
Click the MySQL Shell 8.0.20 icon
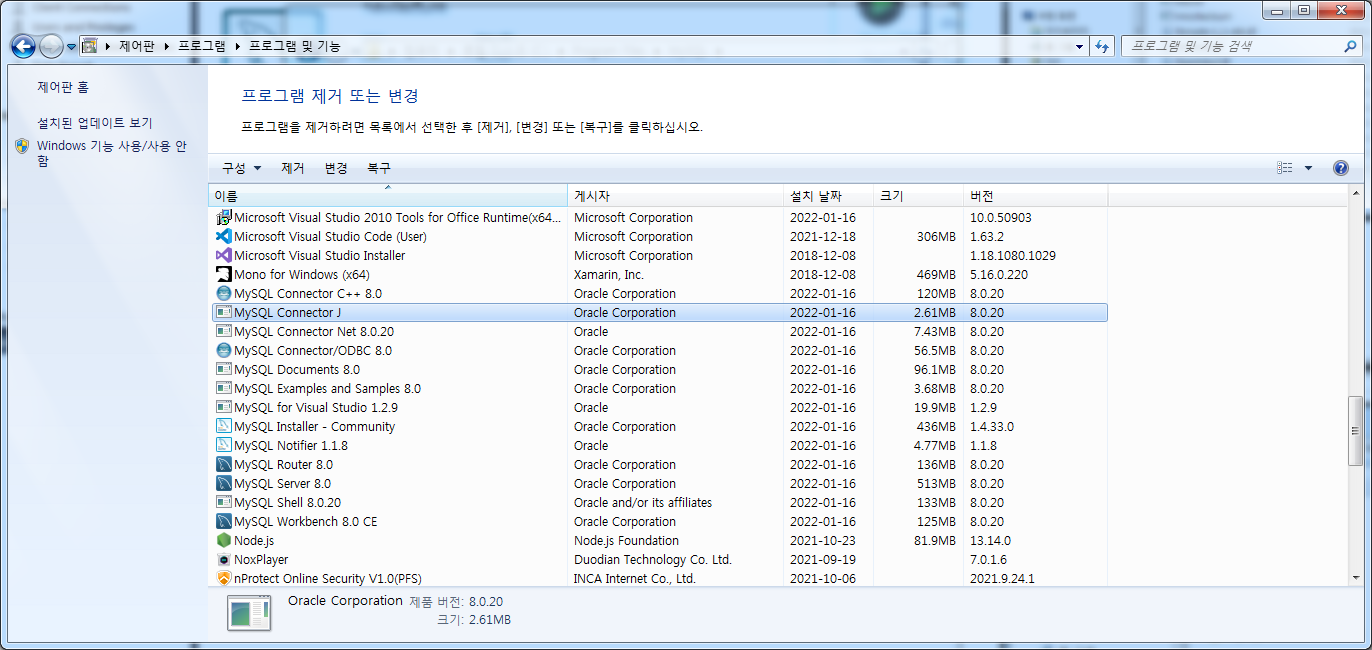pos(224,503)
